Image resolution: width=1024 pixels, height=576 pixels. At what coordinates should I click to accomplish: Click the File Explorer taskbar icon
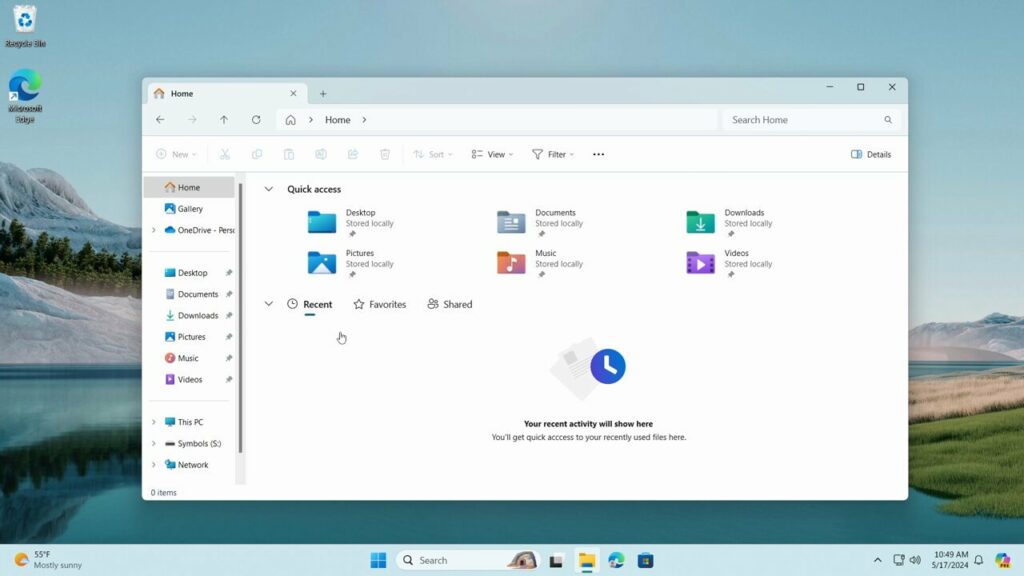[586, 560]
